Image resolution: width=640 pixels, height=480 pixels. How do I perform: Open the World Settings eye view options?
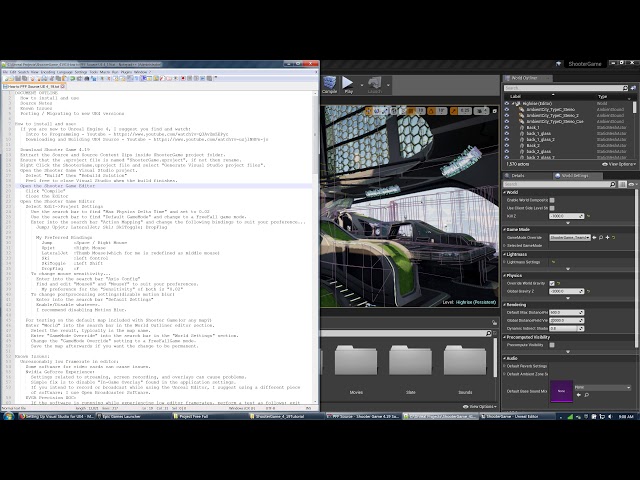tap(632, 184)
